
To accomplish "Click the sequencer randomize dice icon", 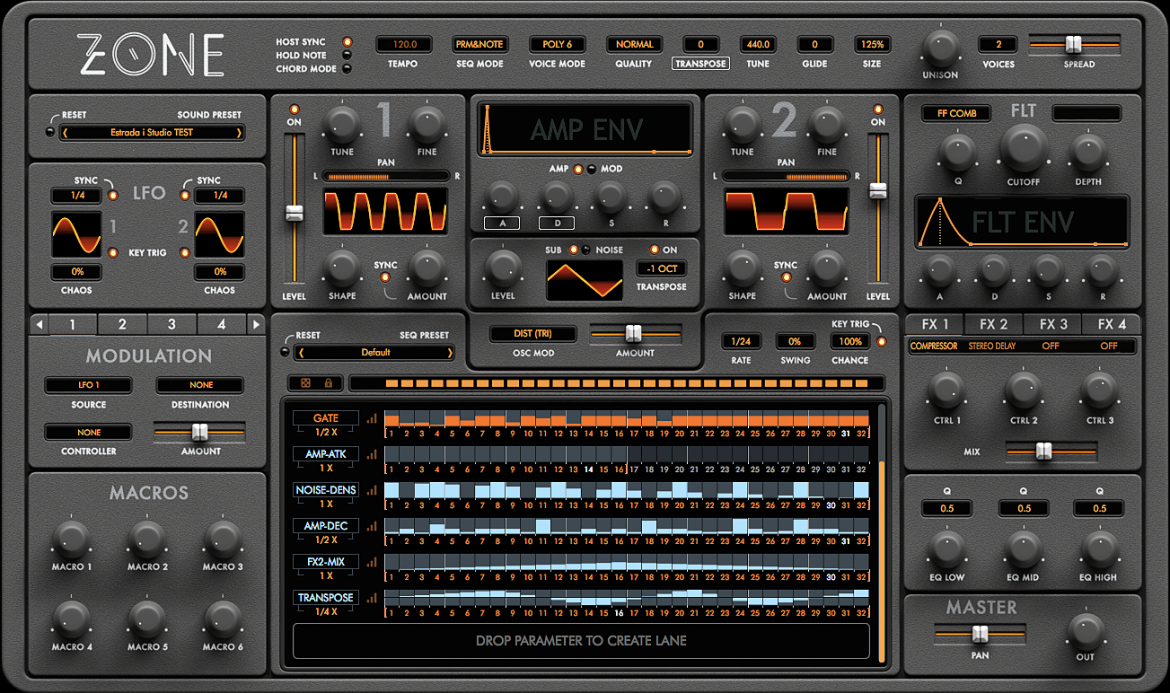I will pos(306,383).
